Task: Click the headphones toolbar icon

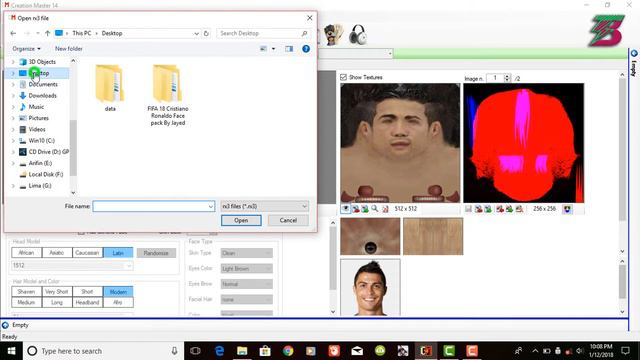Action: point(358,34)
